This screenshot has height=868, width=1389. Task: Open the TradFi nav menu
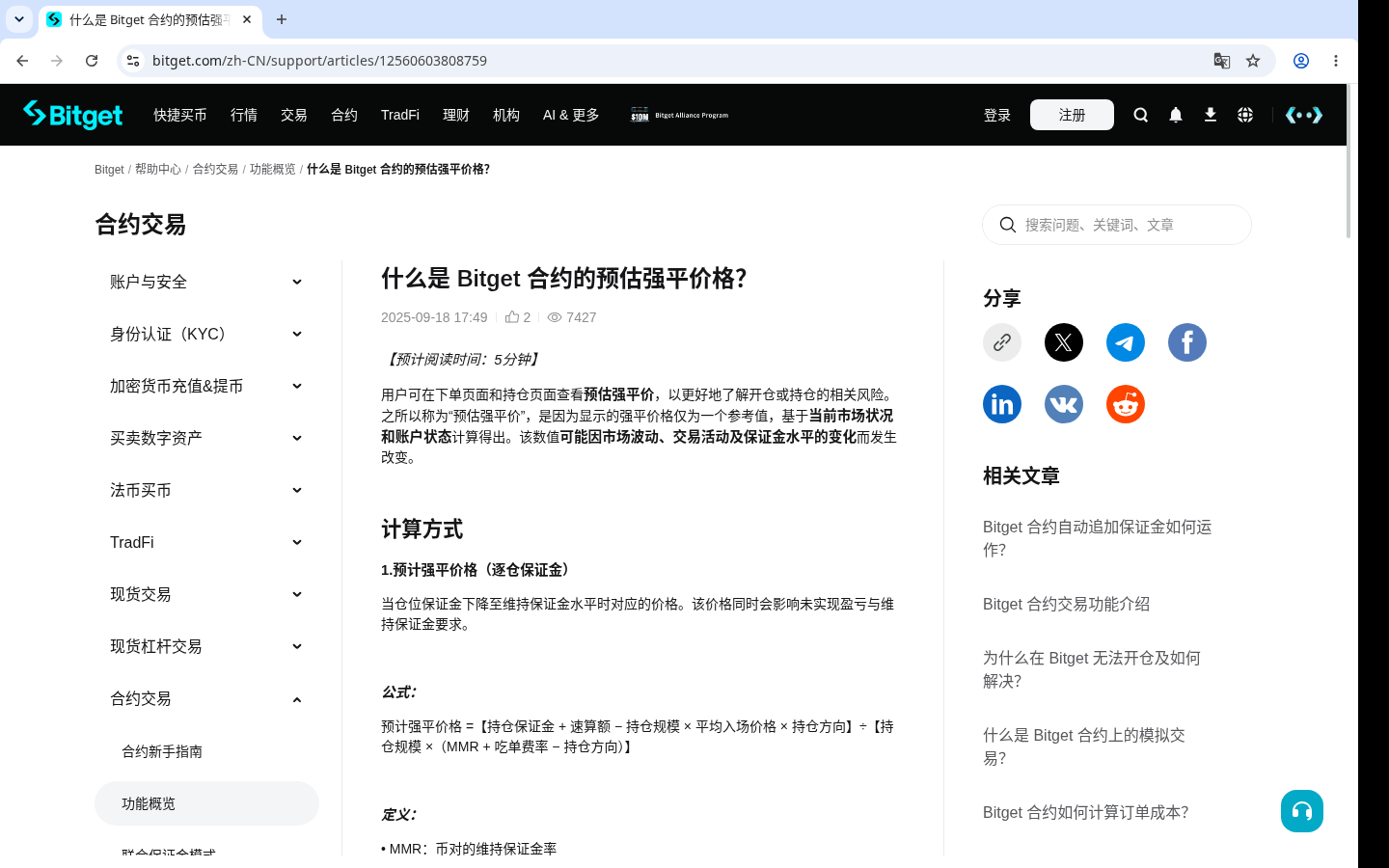point(400,115)
